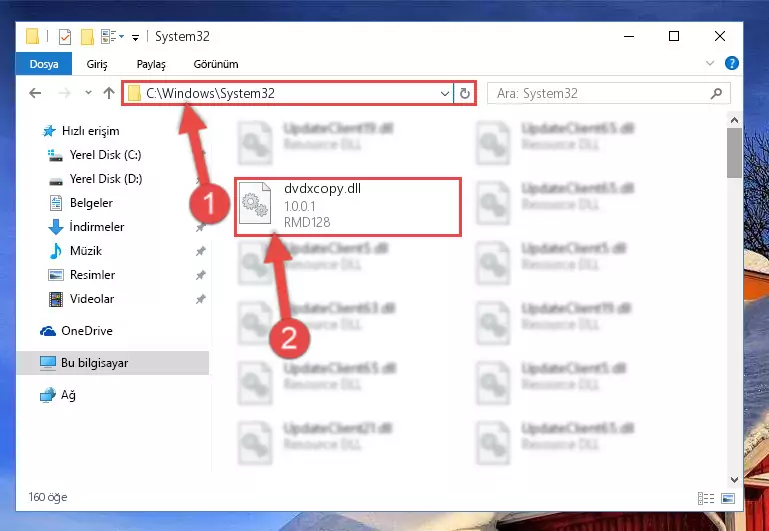Image resolution: width=769 pixels, height=531 pixels.
Task: Minimize the System32 window
Action: pos(629,36)
